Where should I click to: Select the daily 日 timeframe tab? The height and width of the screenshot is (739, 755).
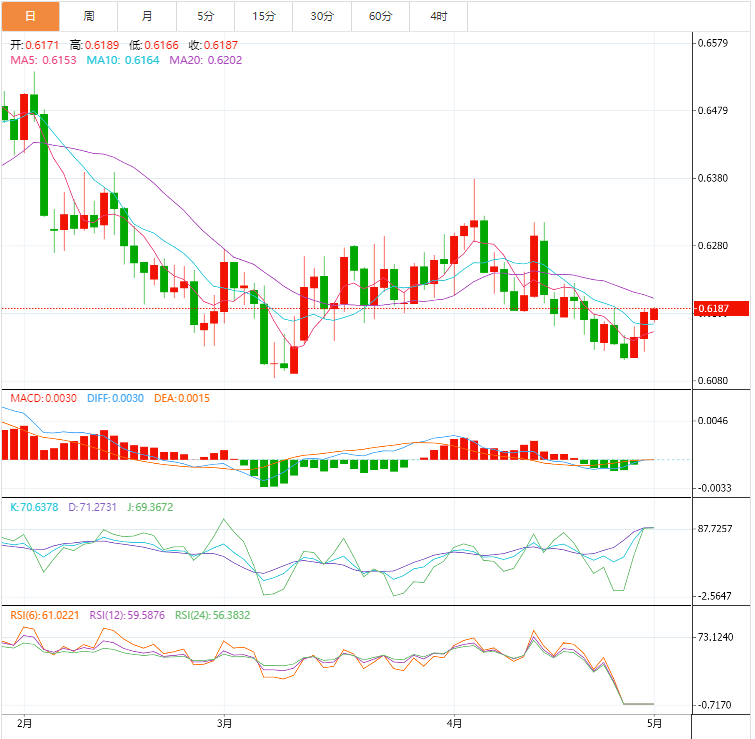pos(30,16)
